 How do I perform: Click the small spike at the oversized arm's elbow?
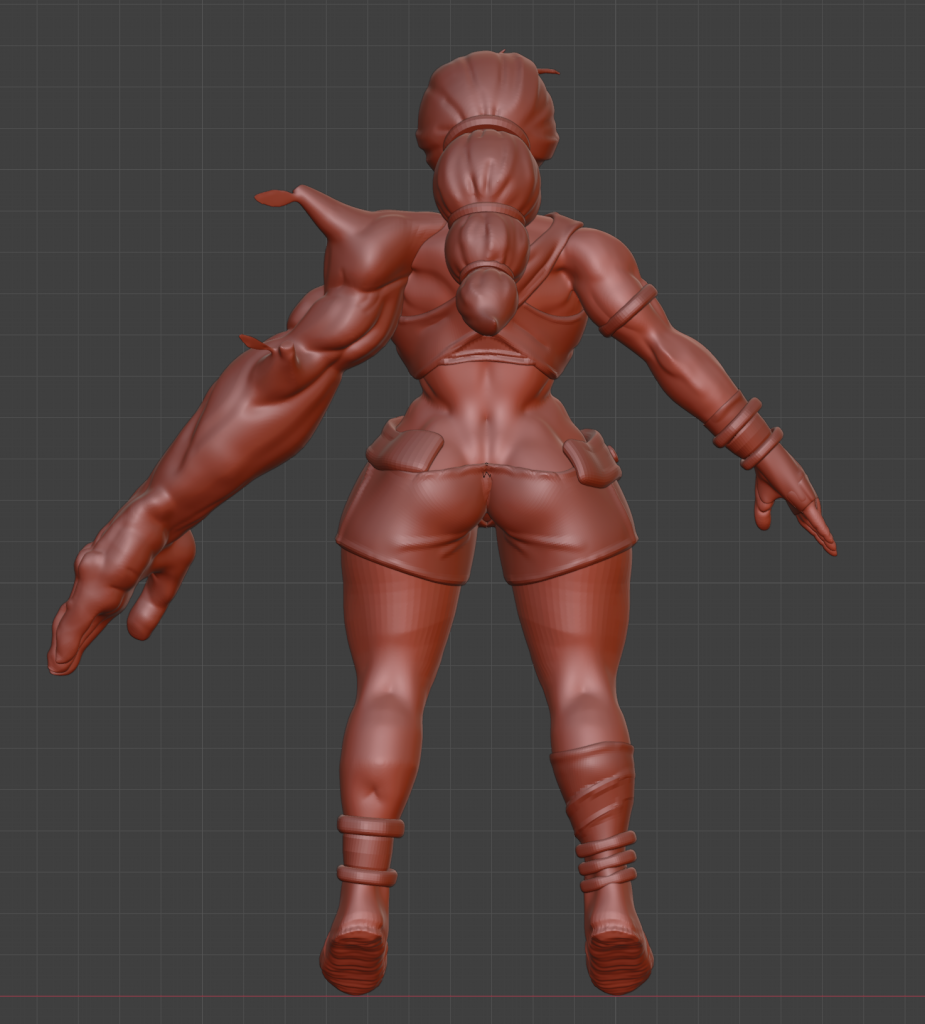pos(255,343)
